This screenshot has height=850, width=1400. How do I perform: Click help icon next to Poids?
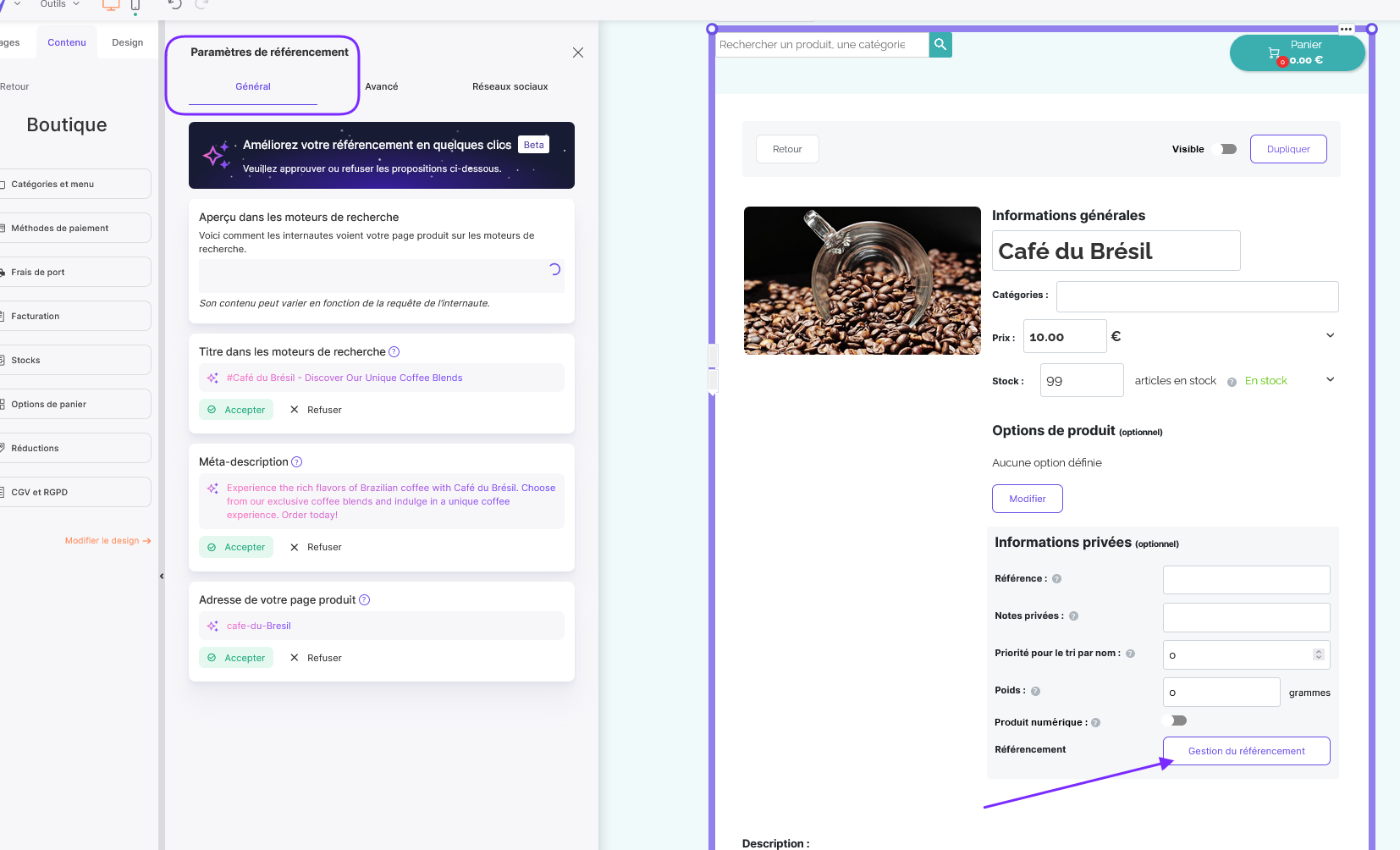pyautogui.click(x=1035, y=691)
